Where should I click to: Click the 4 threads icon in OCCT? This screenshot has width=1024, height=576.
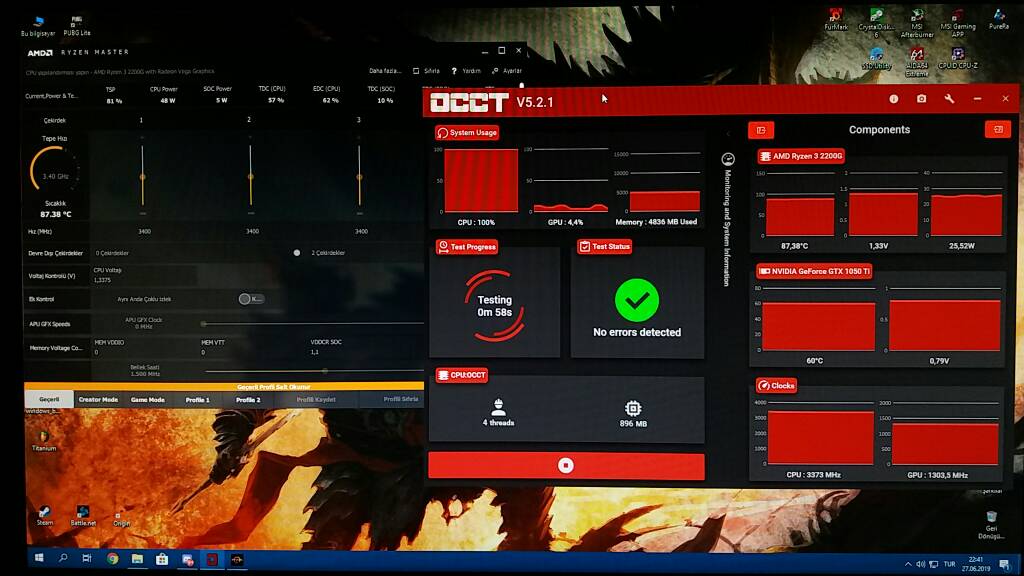coord(498,407)
